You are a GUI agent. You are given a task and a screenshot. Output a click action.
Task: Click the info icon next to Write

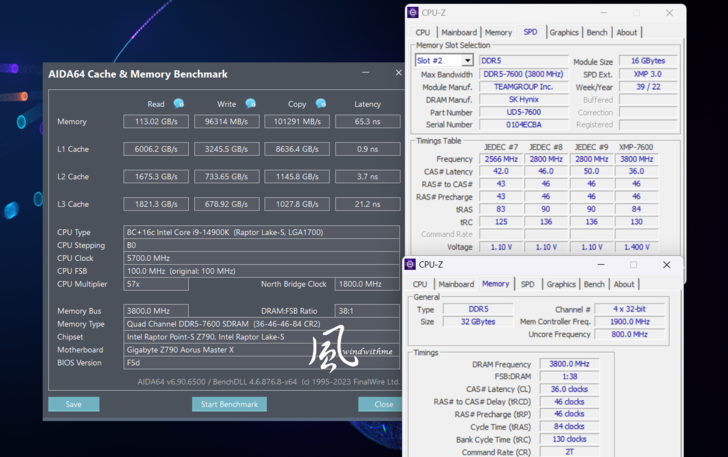(250, 104)
